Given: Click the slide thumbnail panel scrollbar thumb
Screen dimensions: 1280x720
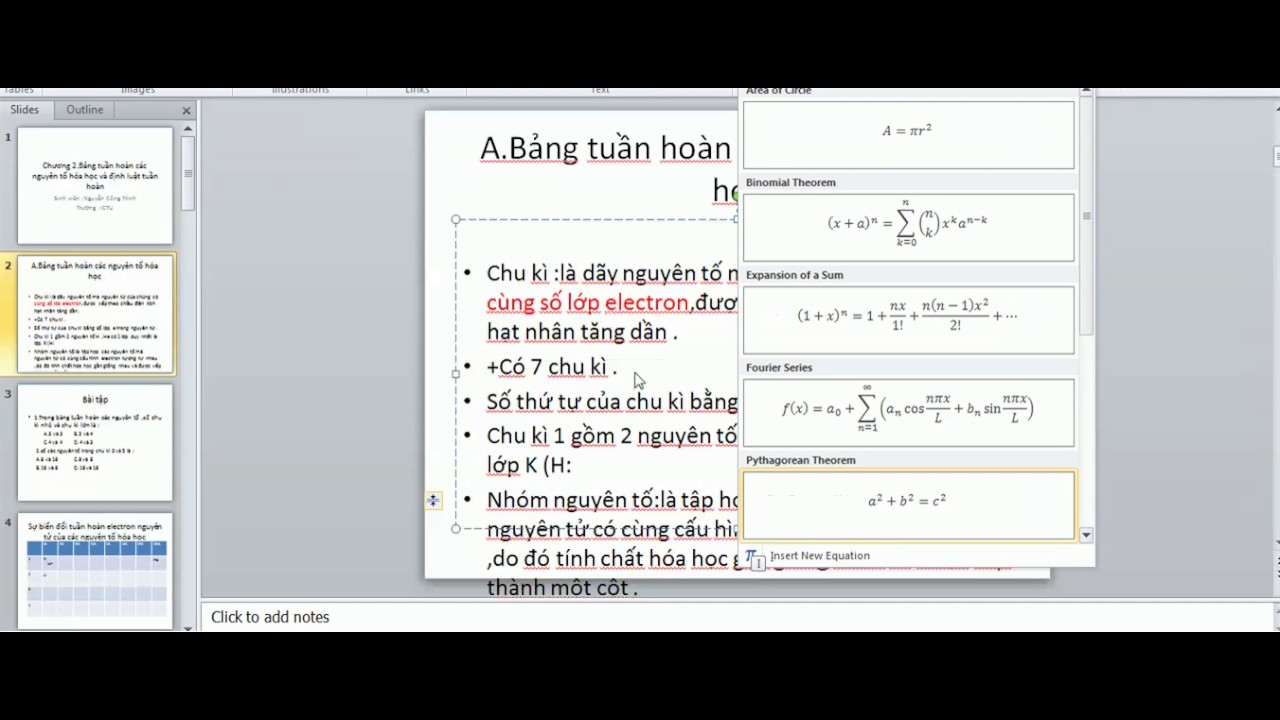Looking at the screenshot, I should (187, 173).
